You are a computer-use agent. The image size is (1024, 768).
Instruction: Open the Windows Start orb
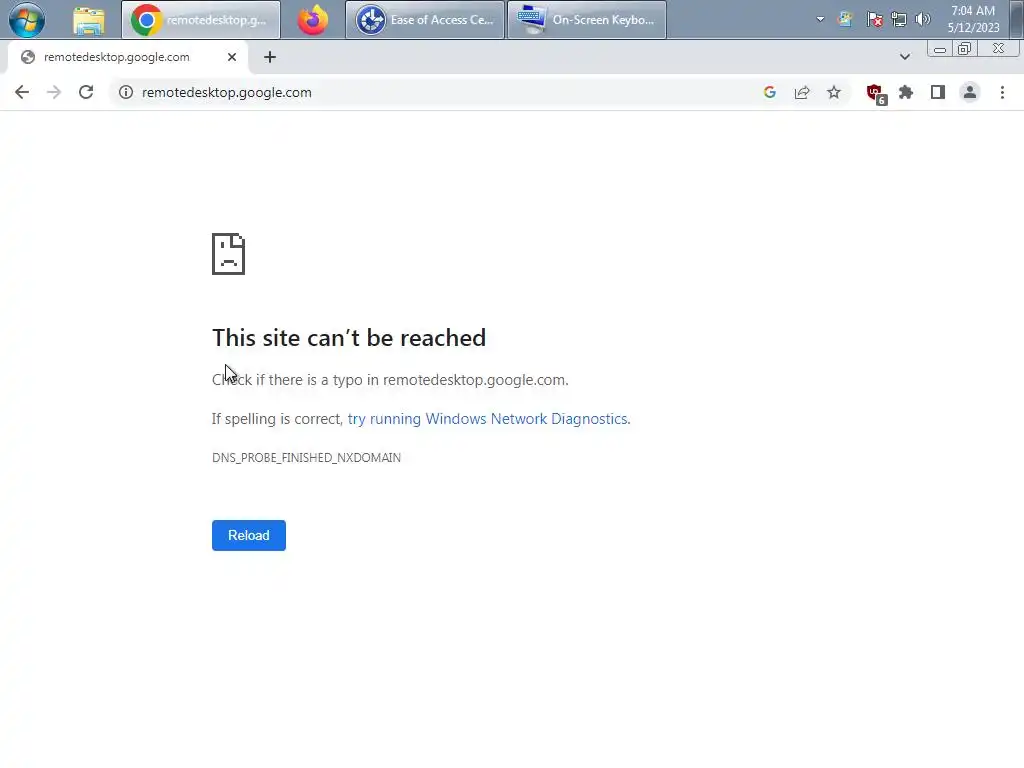click(27, 20)
